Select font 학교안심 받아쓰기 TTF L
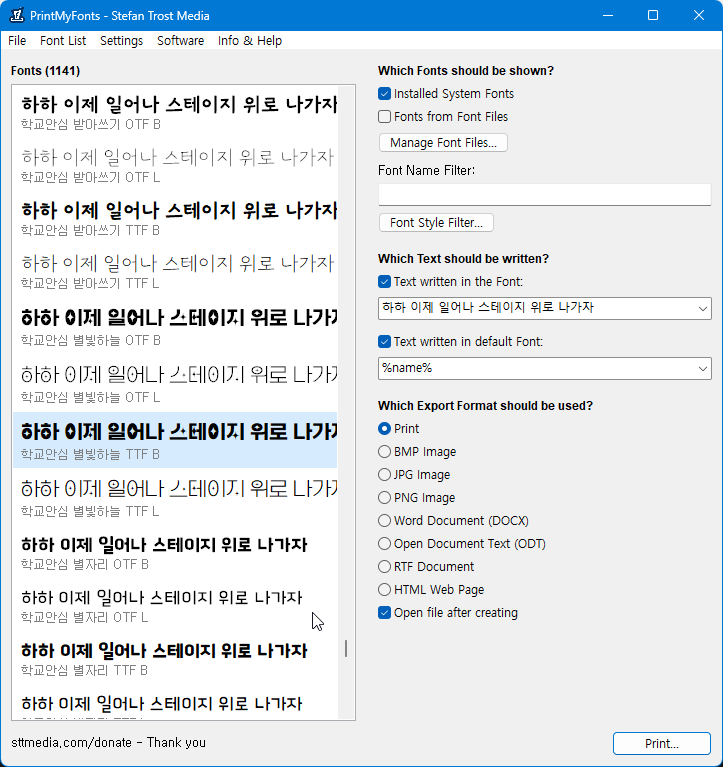723x767 pixels. coord(175,271)
